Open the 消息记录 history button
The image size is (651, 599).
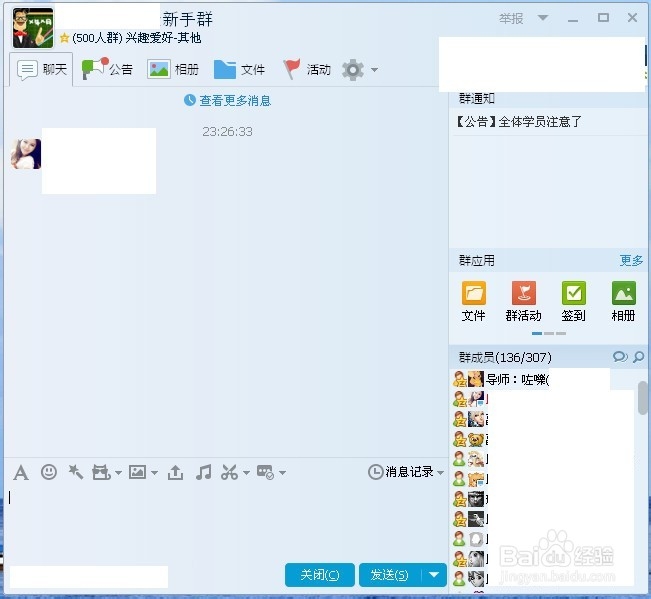(x=401, y=472)
